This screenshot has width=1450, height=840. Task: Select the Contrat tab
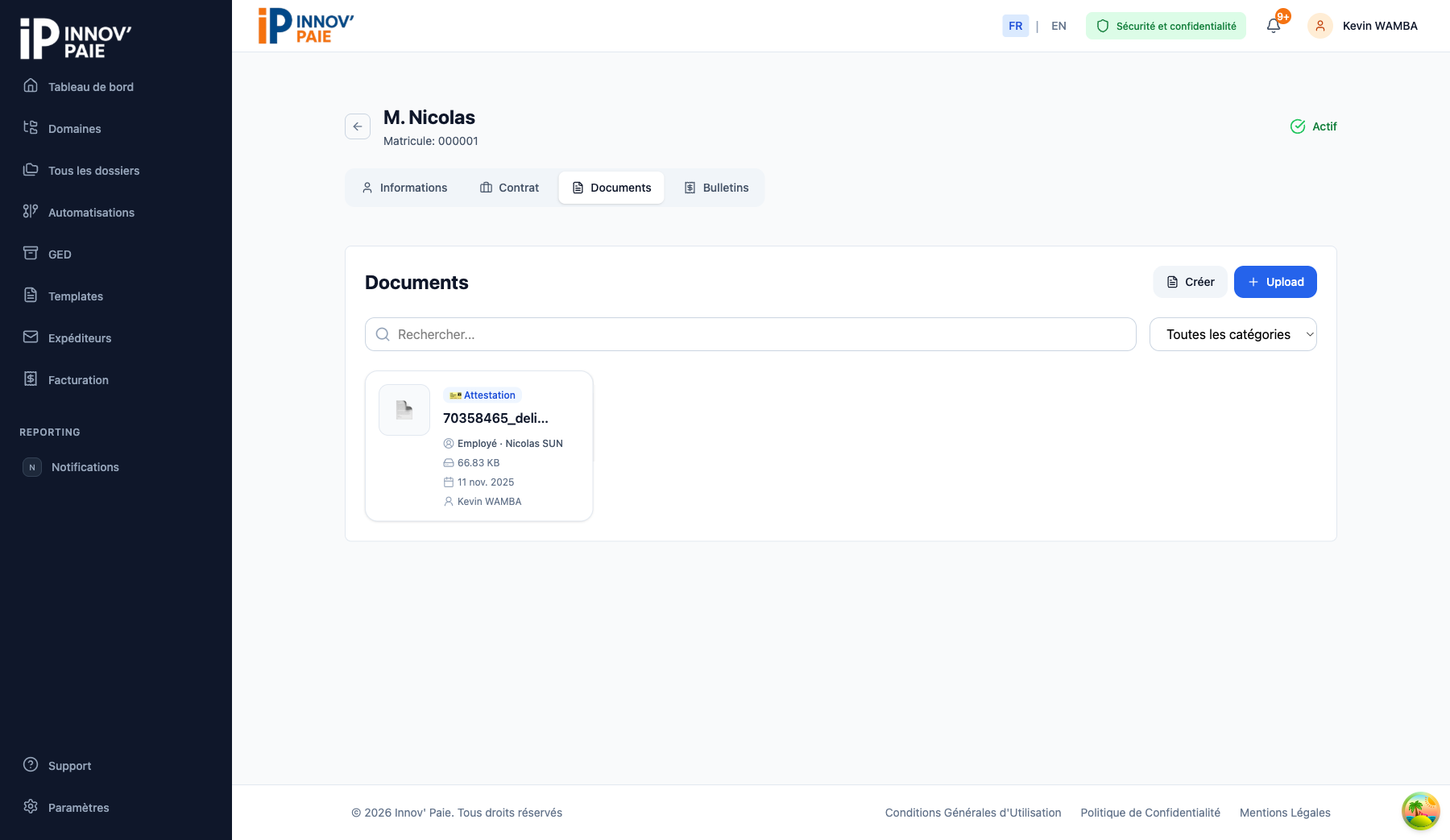[509, 188]
